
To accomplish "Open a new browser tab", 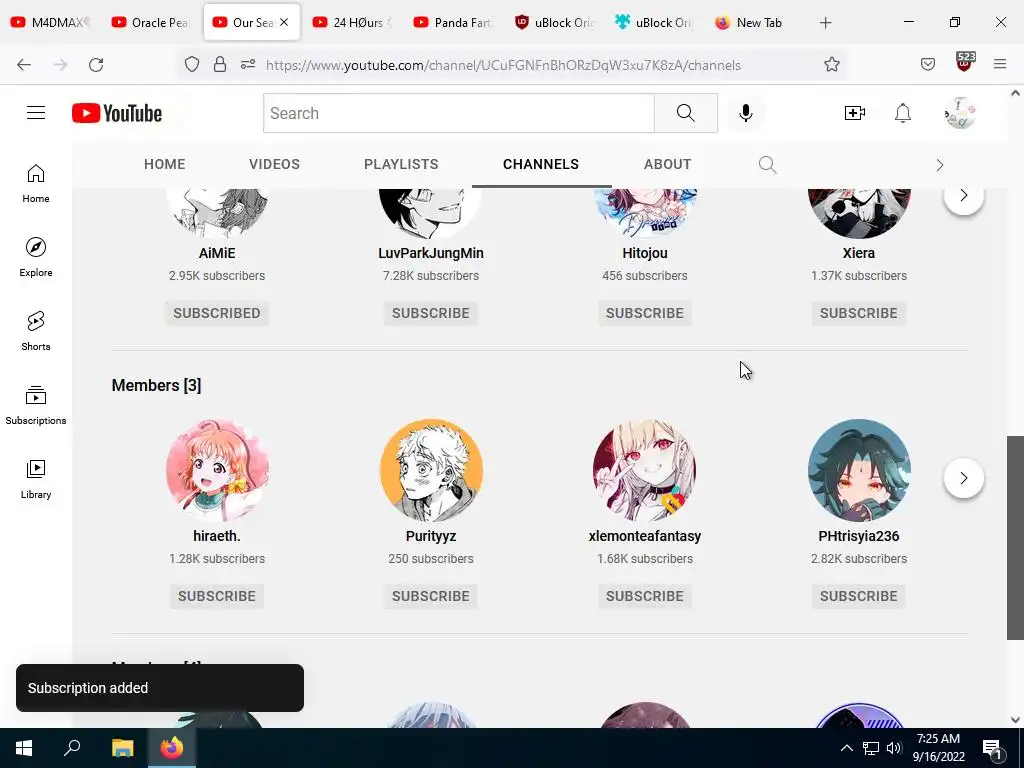I will 825,23.
